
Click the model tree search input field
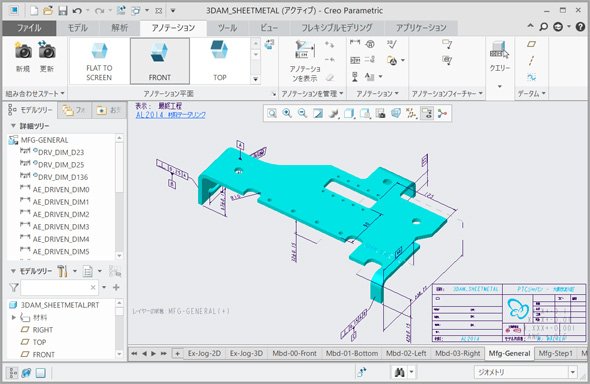(59, 288)
